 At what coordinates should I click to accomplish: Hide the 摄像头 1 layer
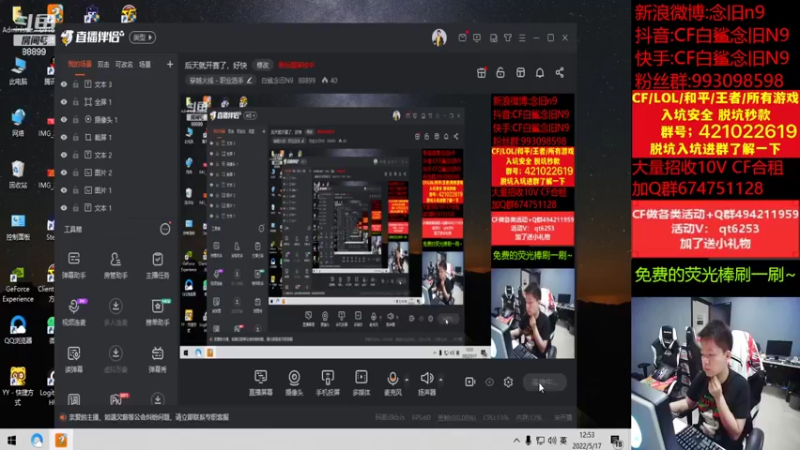[x=64, y=119]
